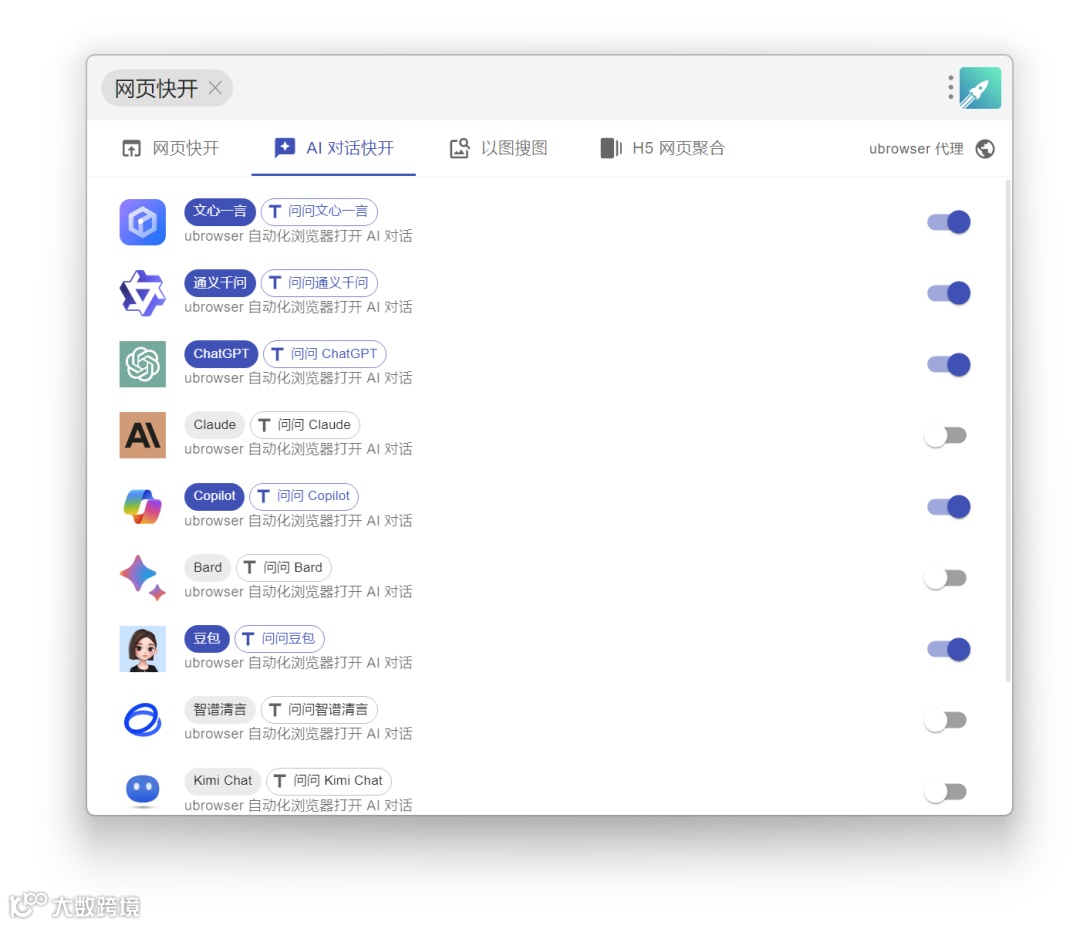The width and height of the screenshot is (1080, 926).
Task: Click the 通义千问 star logo icon
Action: (143, 293)
